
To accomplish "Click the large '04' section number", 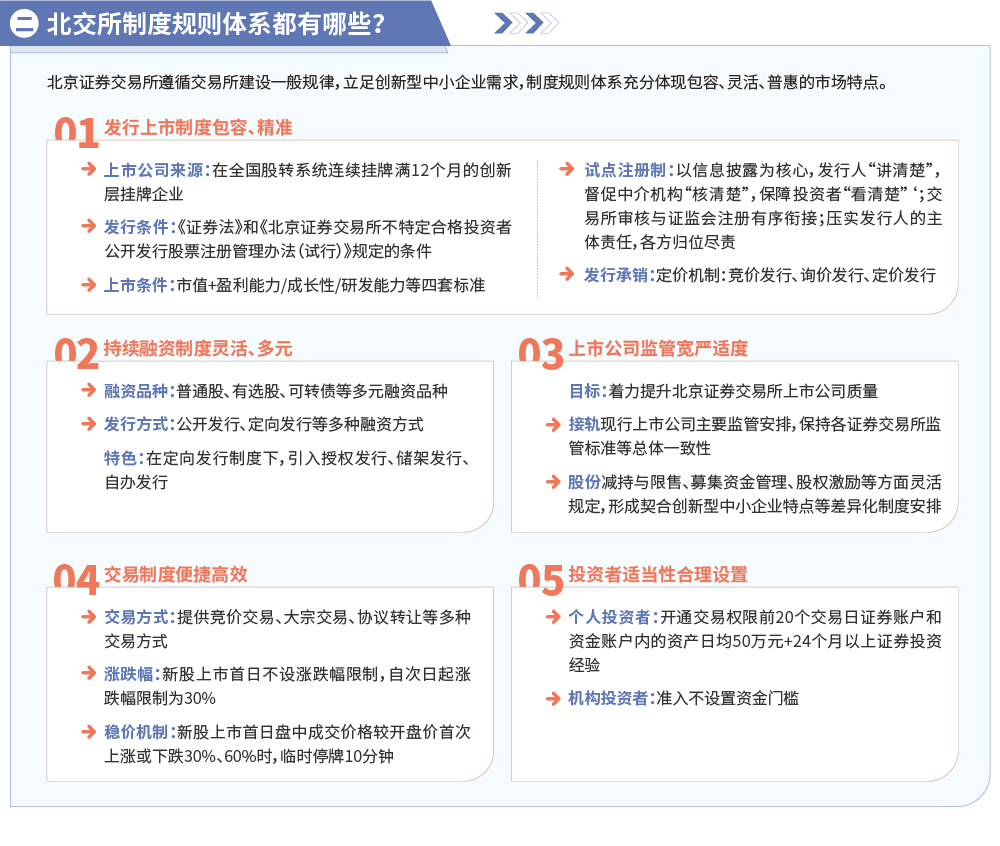I will pos(76,579).
